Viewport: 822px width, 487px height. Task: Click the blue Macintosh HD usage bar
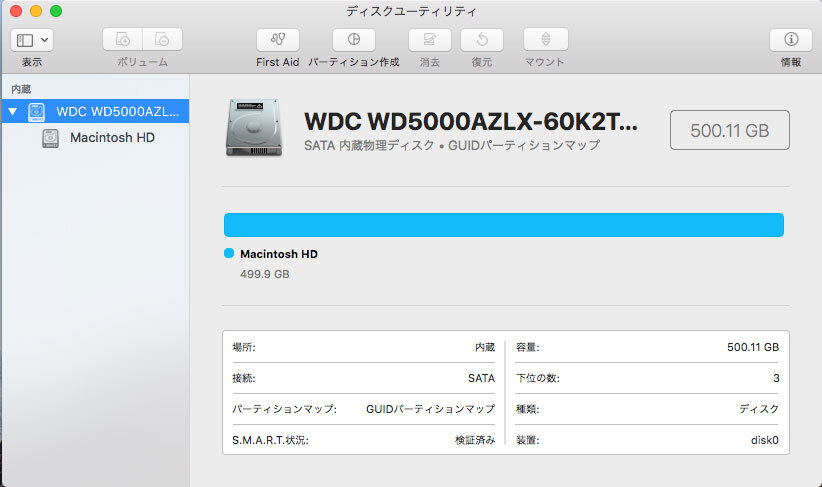504,225
